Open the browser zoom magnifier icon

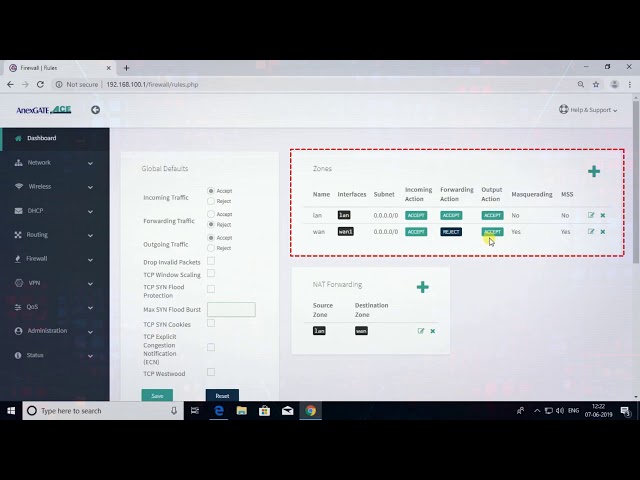click(x=581, y=84)
